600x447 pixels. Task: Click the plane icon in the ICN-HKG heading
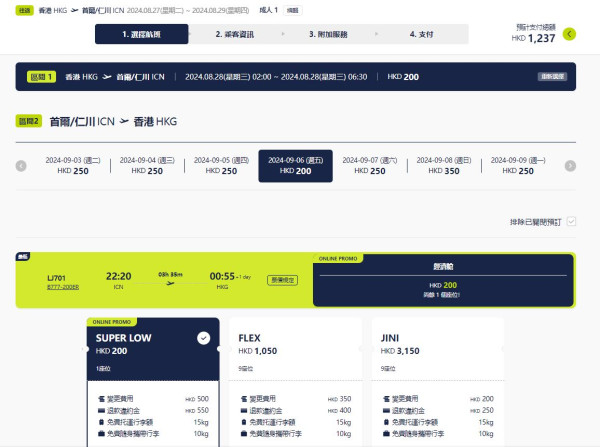tap(124, 121)
